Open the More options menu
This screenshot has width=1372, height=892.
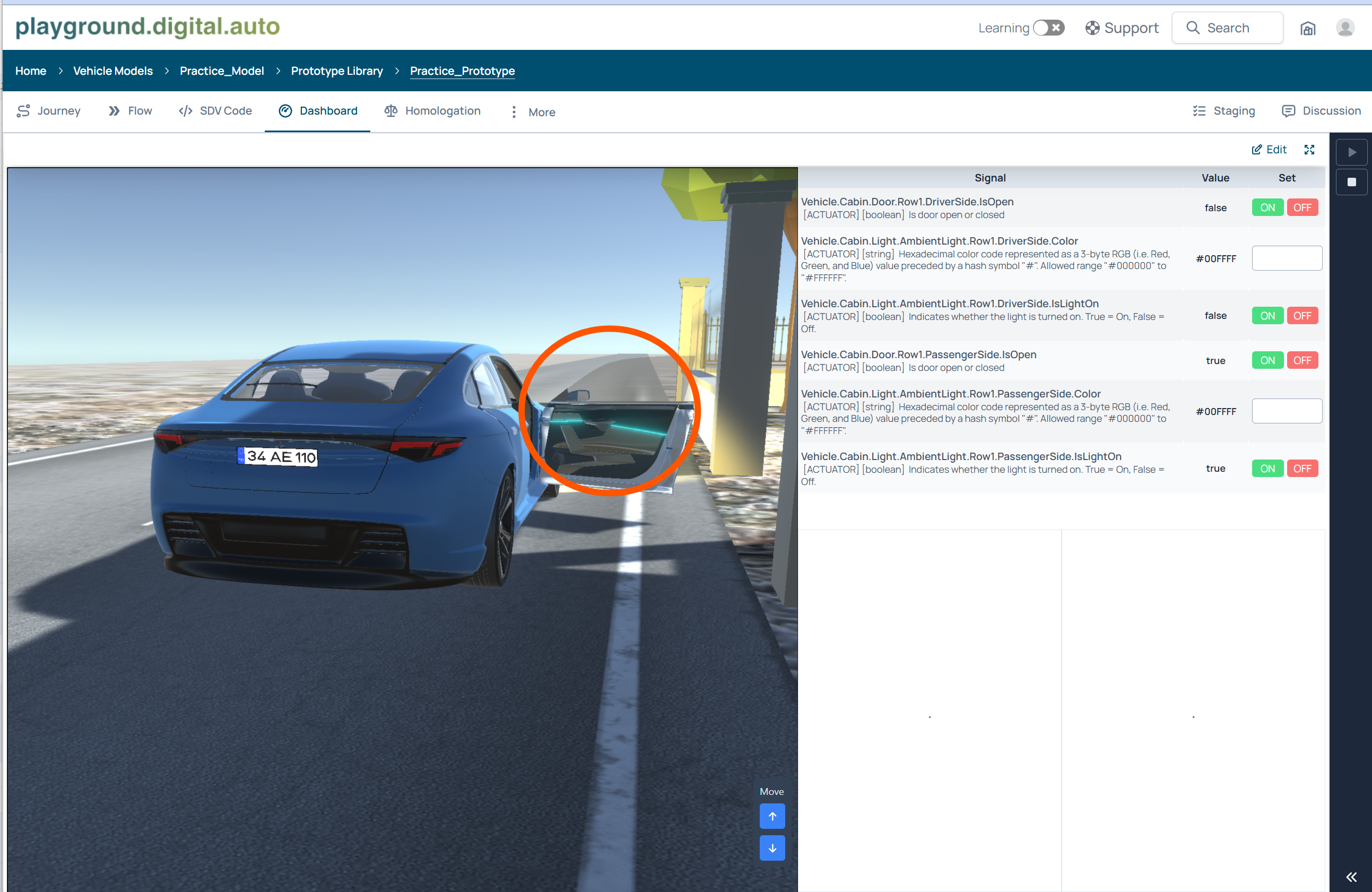(x=533, y=112)
